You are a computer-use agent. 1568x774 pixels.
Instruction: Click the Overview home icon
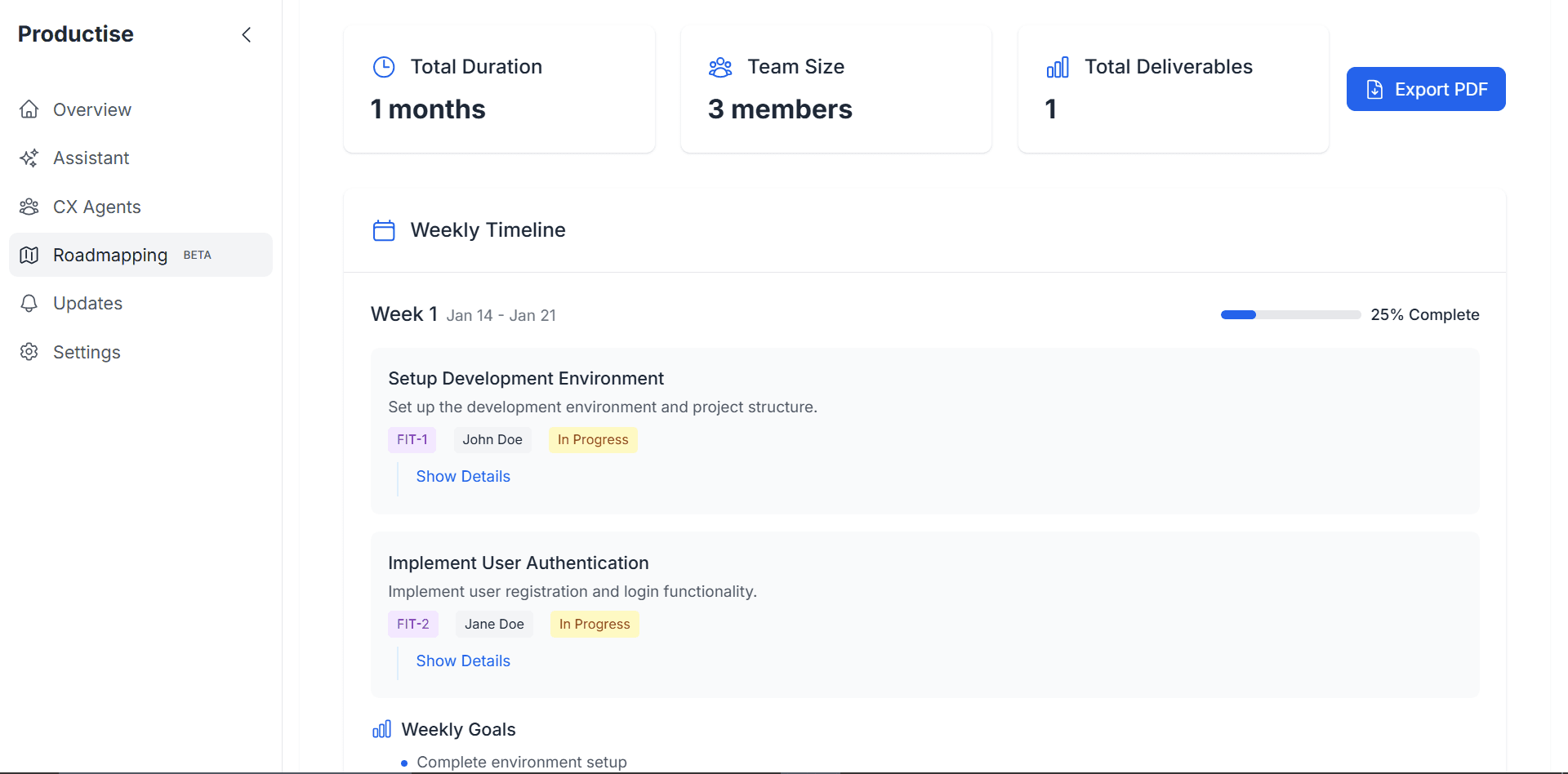(29, 109)
